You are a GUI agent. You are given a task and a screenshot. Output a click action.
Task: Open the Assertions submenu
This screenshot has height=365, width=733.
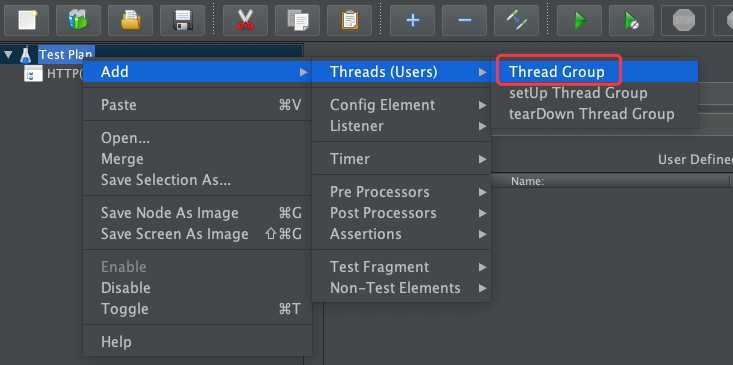401,234
